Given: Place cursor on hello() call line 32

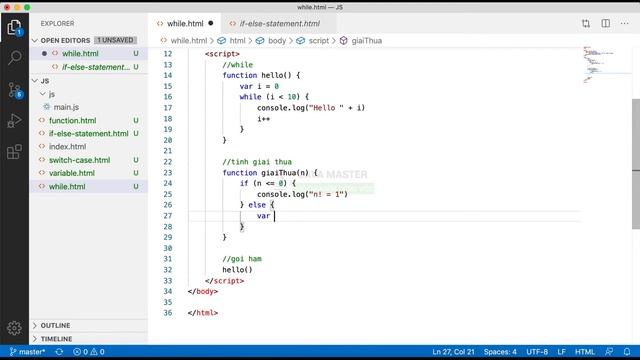Looking at the screenshot, I should (x=237, y=270).
